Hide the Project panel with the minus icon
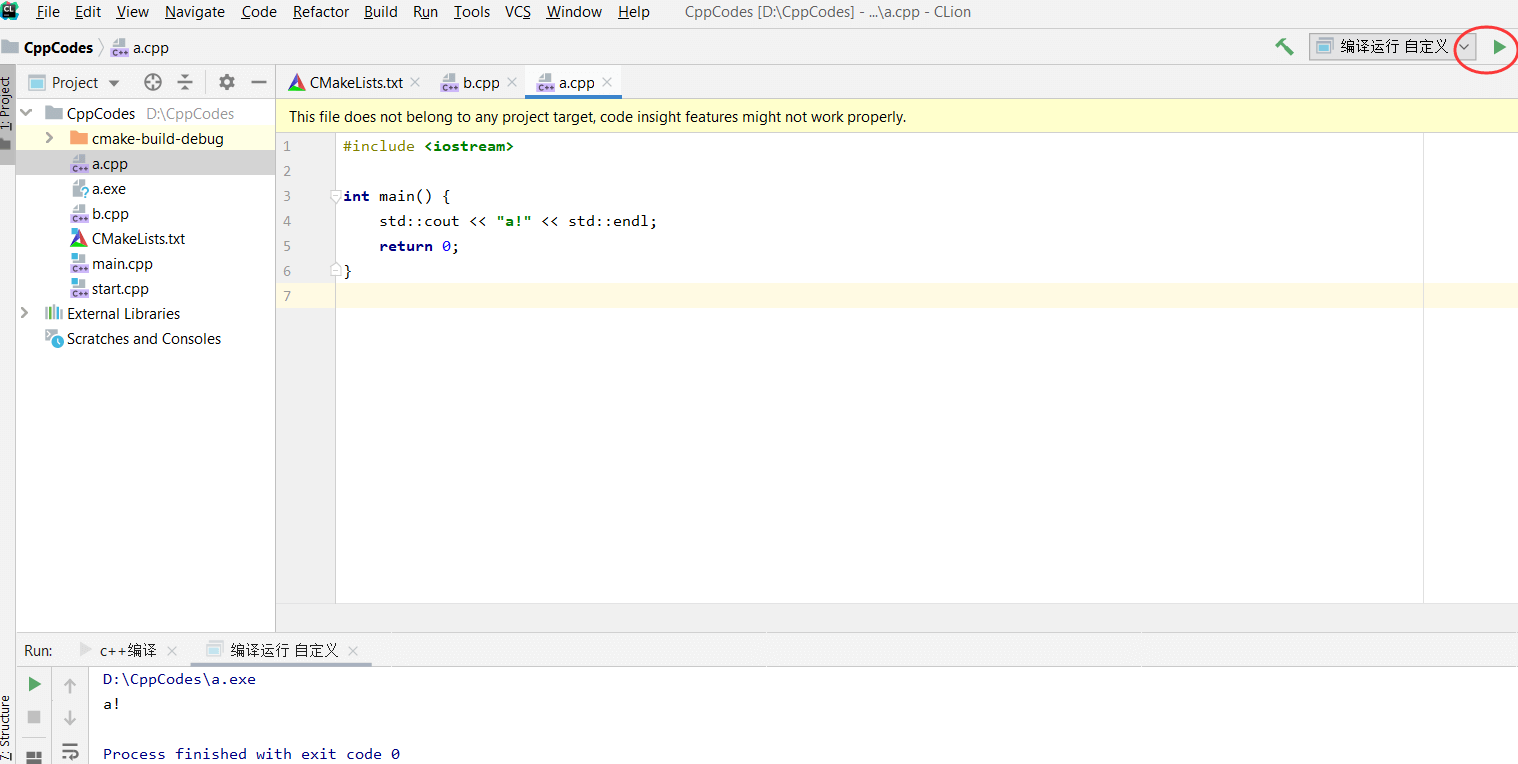The image size is (1518, 764). pos(259,83)
